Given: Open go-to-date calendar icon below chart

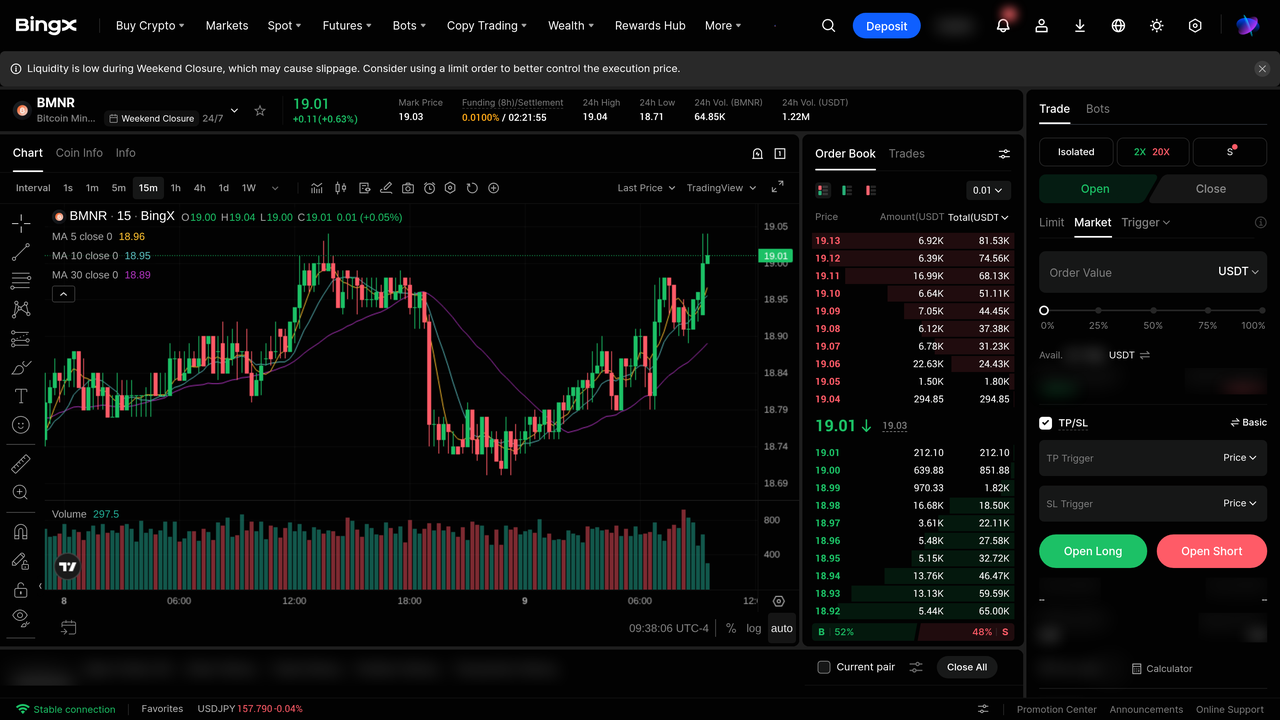Looking at the screenshot, I should coord(68,628).
